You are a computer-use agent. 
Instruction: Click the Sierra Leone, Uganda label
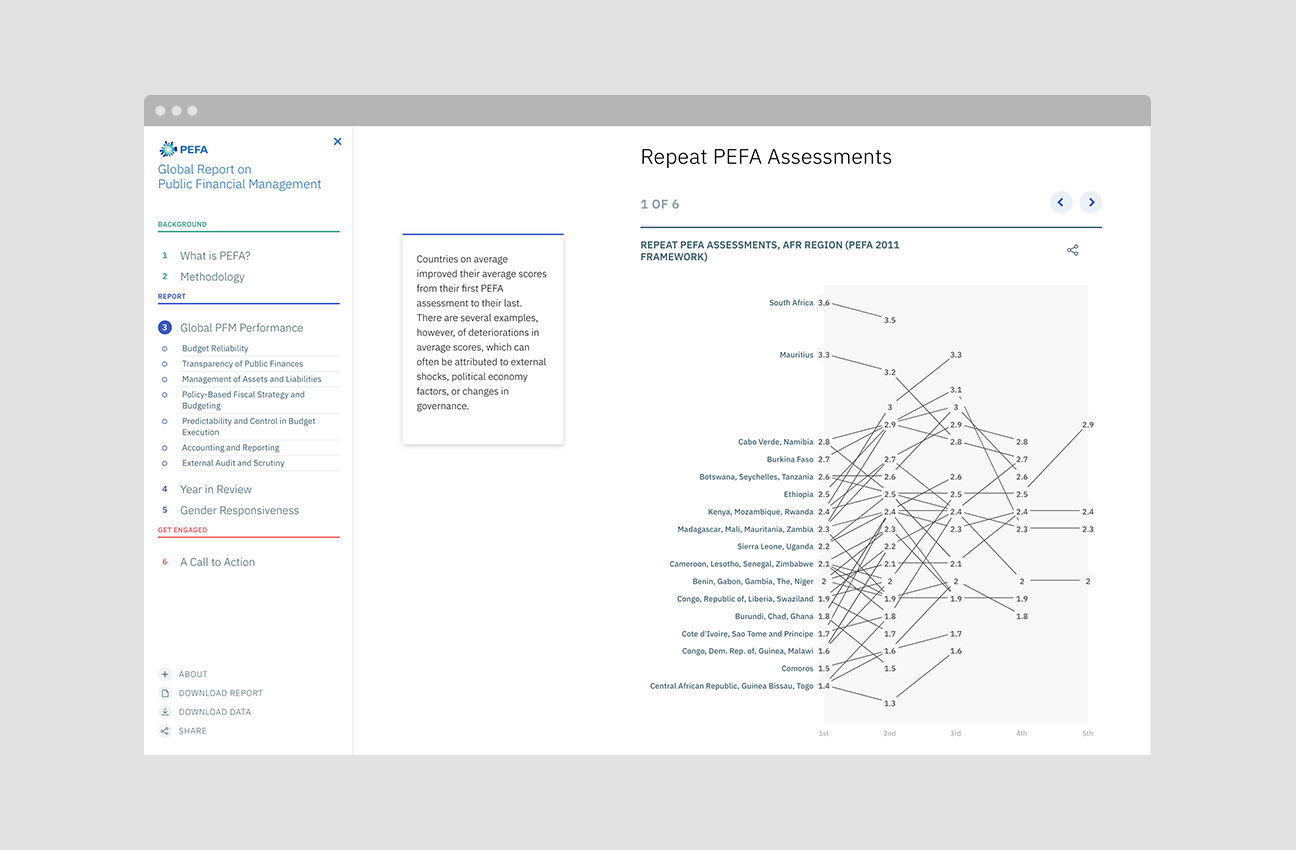click(x=775, y=547)
